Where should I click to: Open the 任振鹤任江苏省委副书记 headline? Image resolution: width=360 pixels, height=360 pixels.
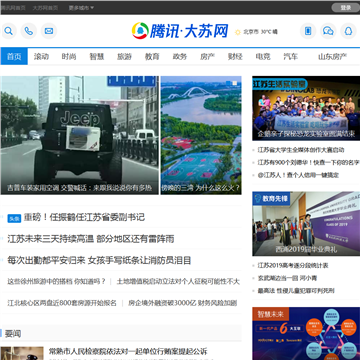[x=84, y=217]
